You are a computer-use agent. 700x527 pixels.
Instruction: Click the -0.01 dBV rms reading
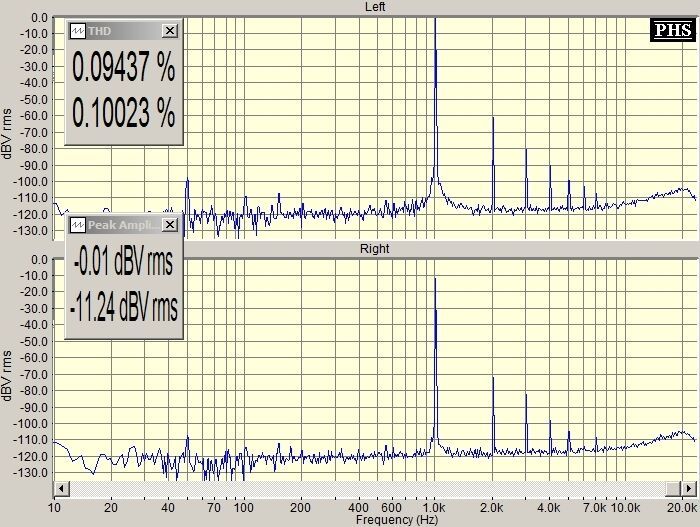tap(123, 262)
